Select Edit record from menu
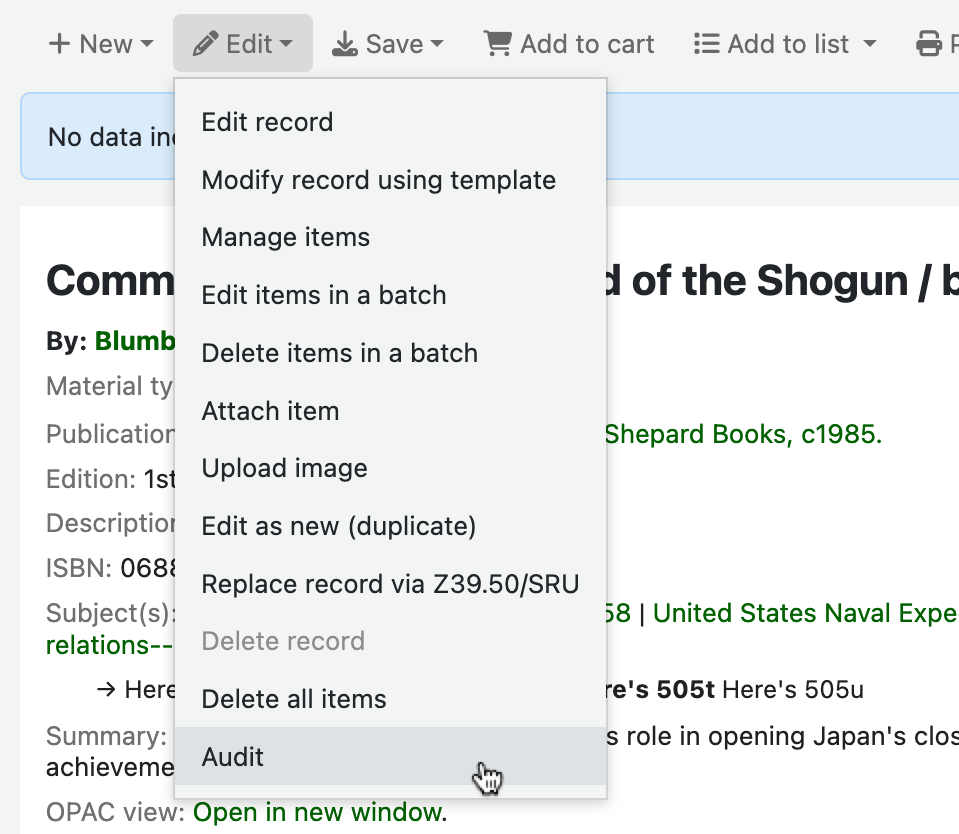This screenshot has width=959, height=834. (x=267, y=122)
